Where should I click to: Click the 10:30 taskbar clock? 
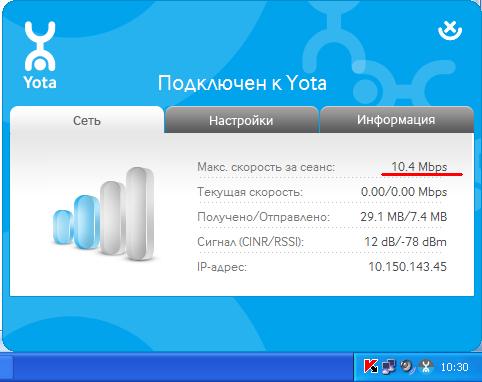coord(454,367)
